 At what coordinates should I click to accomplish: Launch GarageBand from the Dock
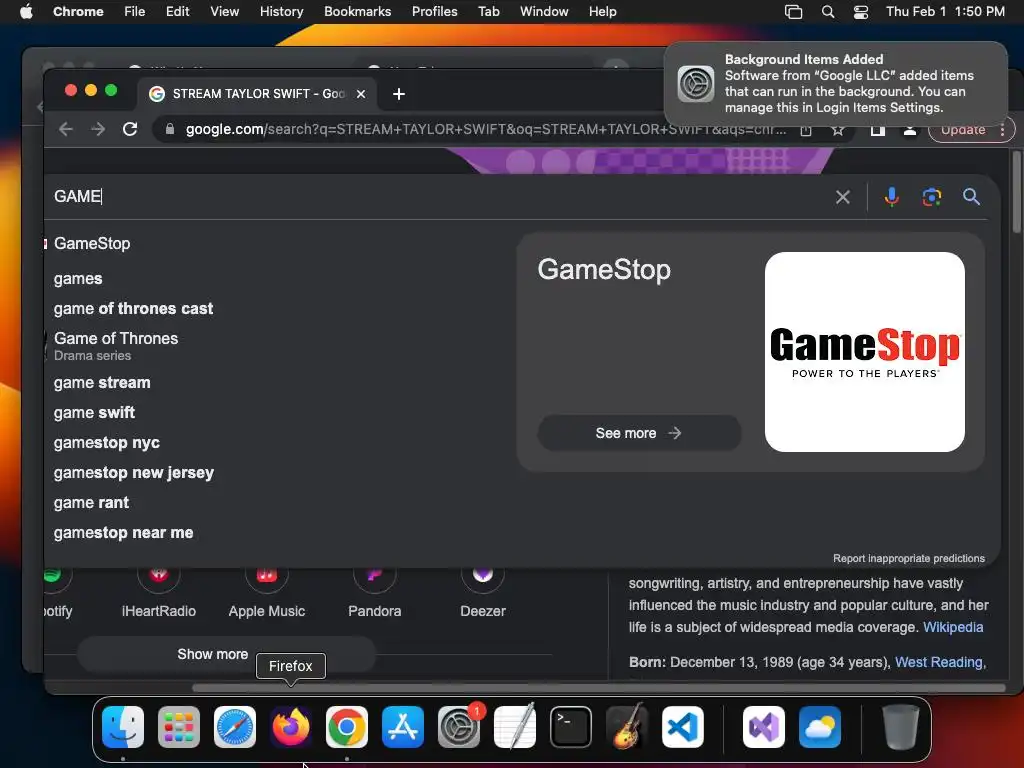(626, 727)
